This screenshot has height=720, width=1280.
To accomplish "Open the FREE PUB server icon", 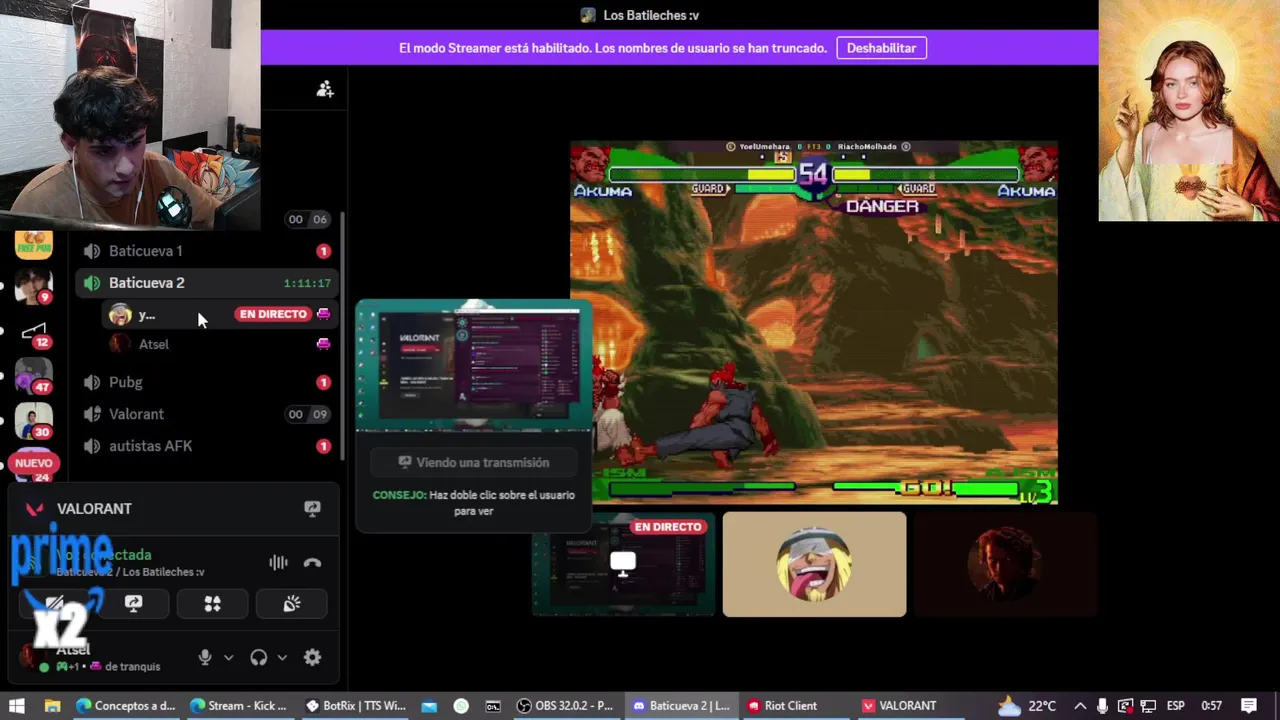I will [x=33, y=244].
